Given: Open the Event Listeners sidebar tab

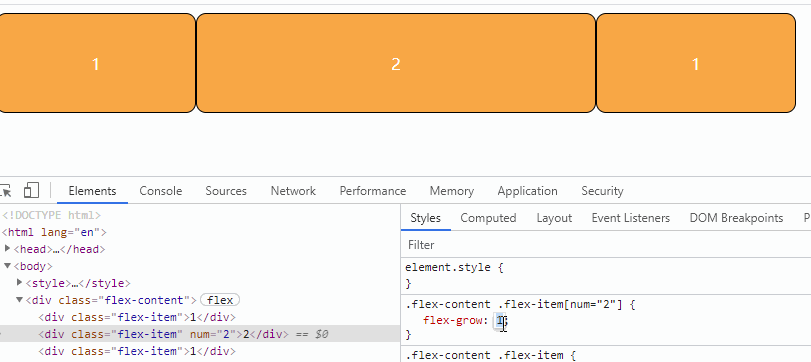Looking at the screenshot, I should click(x=630, y=218).
